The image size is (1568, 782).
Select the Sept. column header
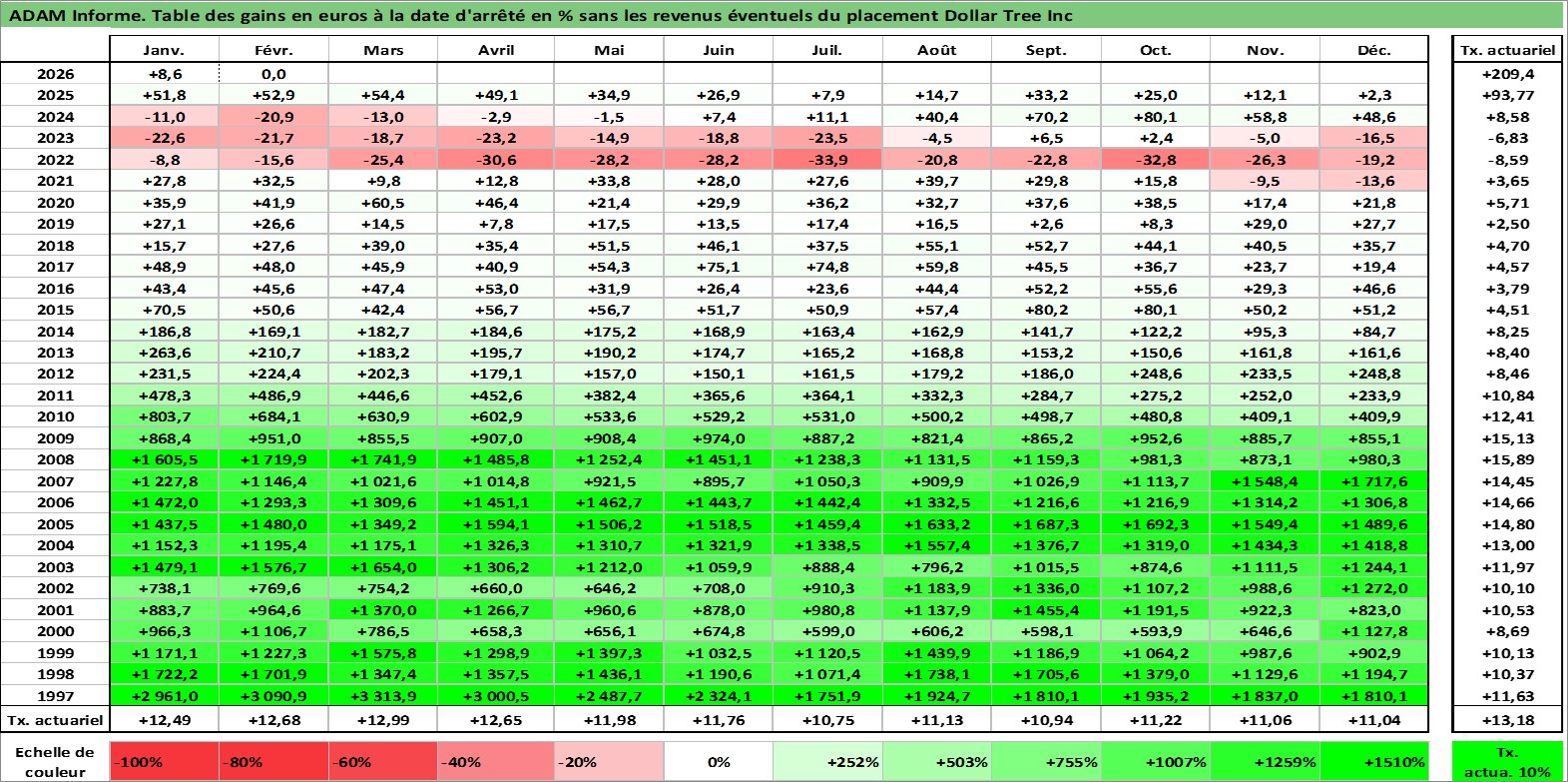pyautogui.click(x=1046, y=50)
